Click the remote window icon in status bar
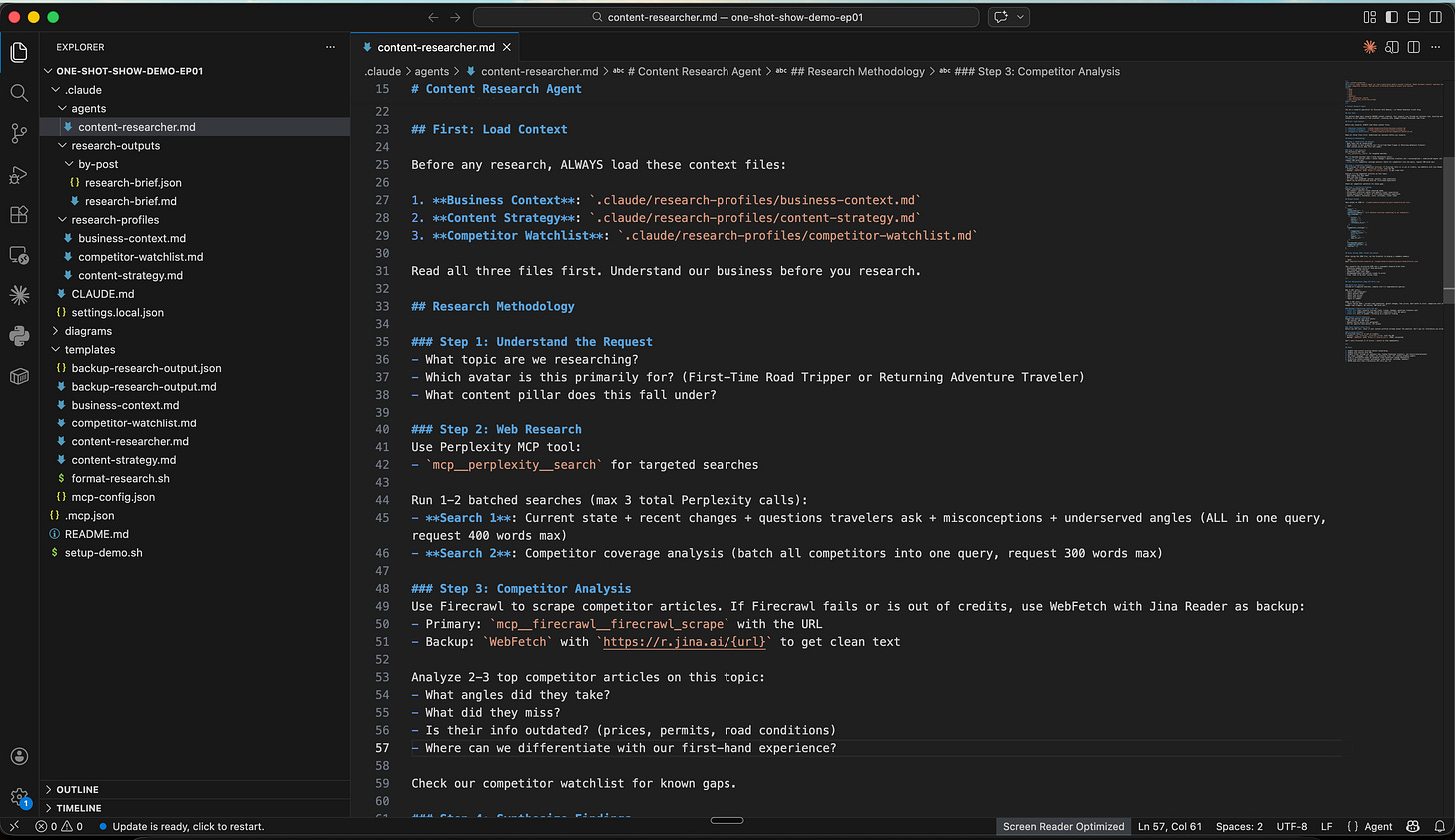 pyautogui.click(x=14, y=826)
